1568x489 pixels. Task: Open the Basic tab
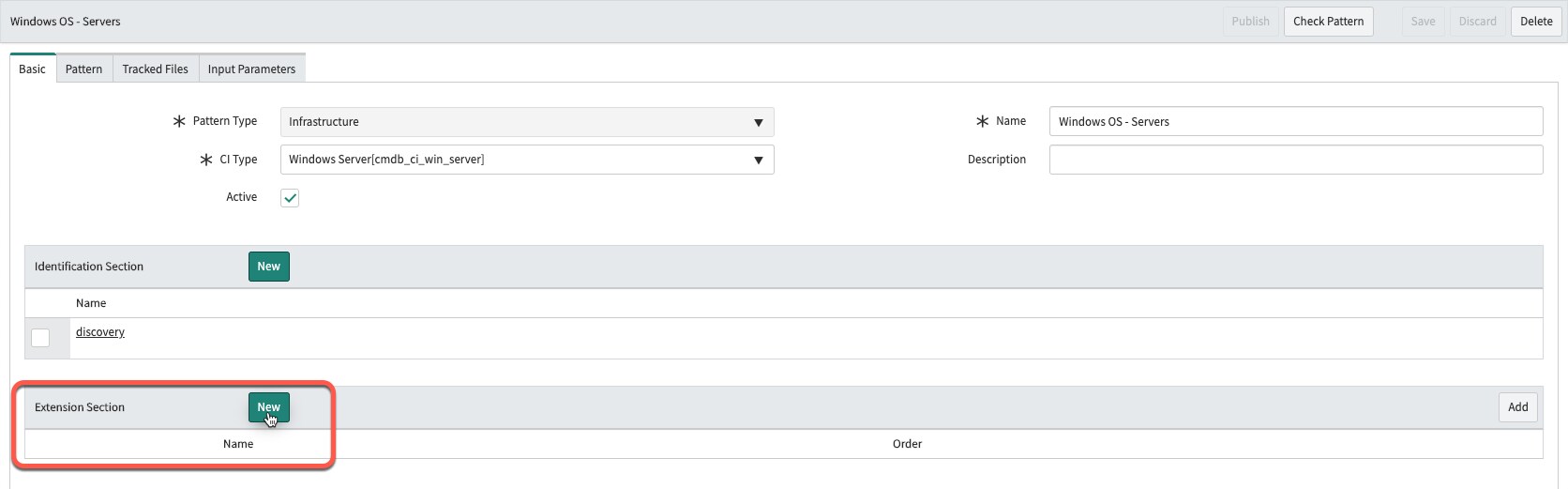coord(33,69)
